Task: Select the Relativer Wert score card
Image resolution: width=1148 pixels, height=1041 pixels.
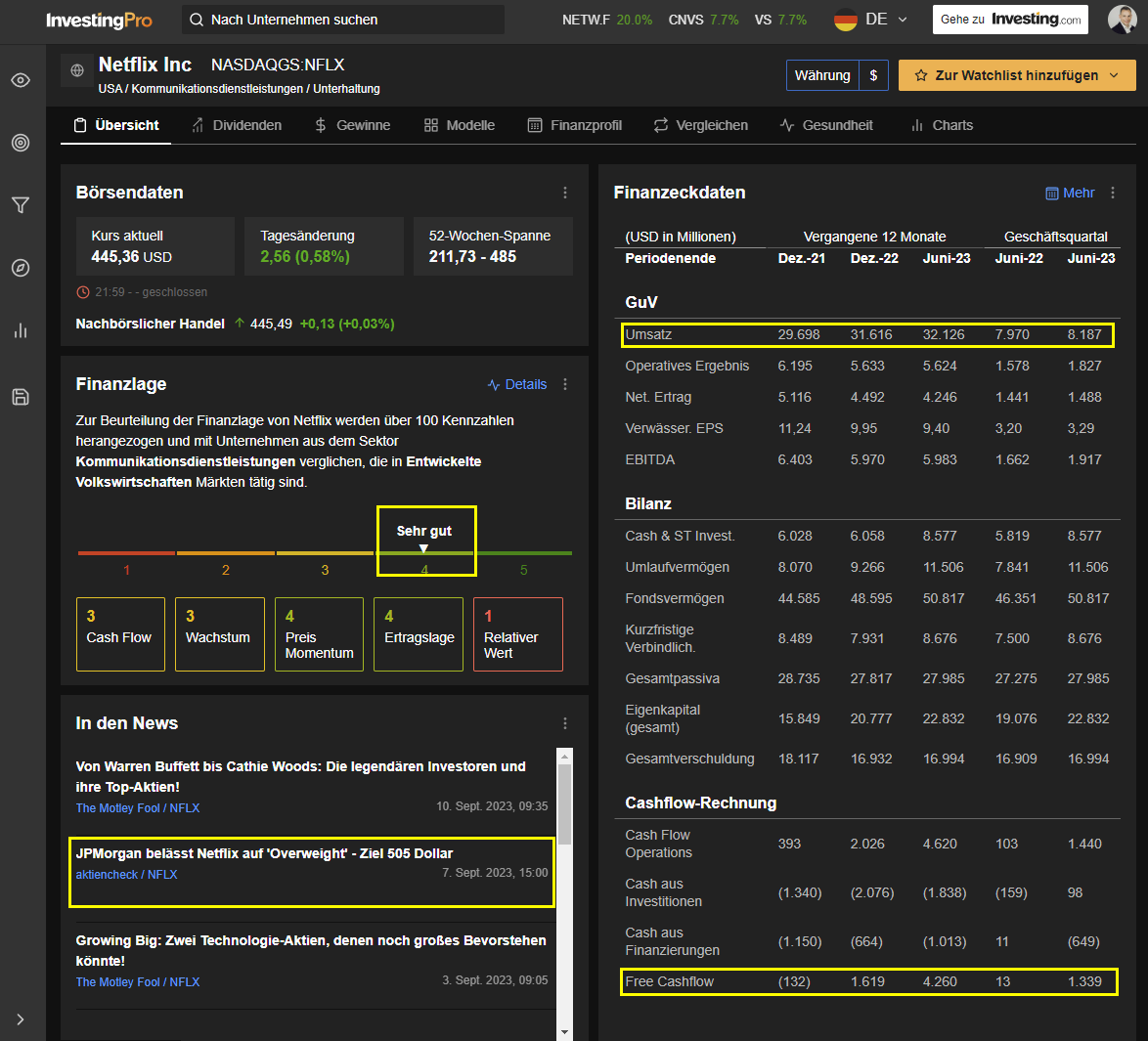Action: (518, 634)
